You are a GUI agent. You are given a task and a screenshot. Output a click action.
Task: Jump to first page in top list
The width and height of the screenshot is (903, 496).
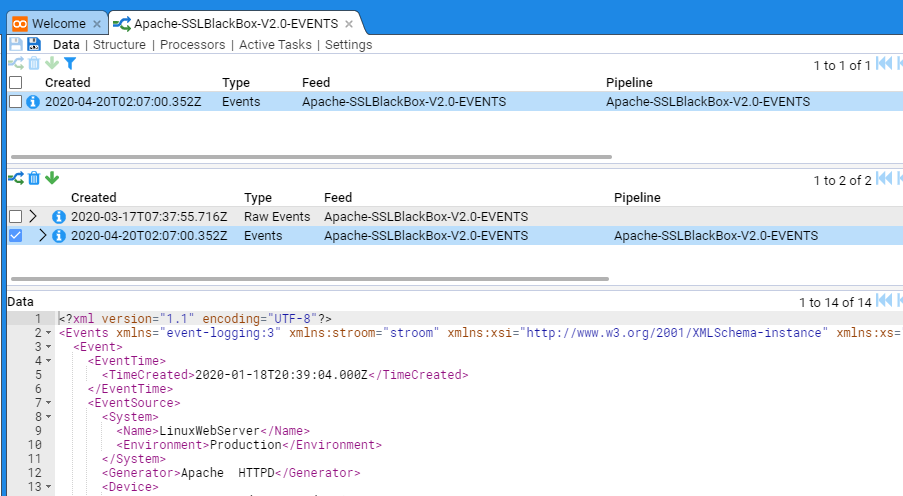(x=884, y=64)
